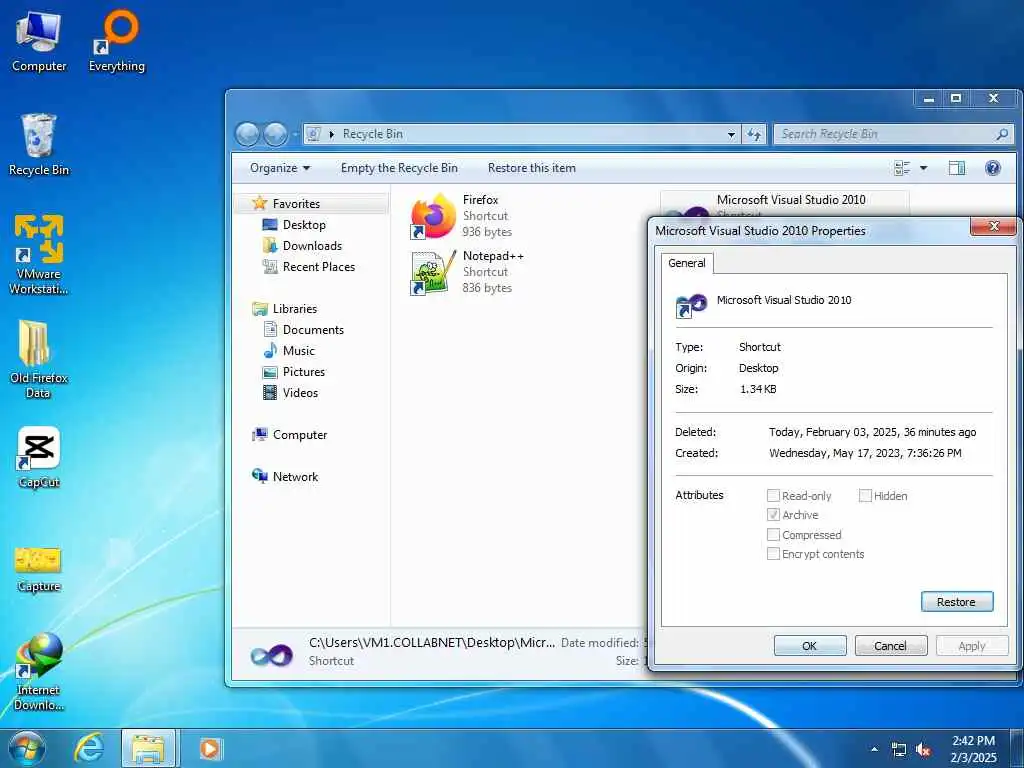Open the Videos library
This screenshot has width=1024, height=768.
point(300,392)
